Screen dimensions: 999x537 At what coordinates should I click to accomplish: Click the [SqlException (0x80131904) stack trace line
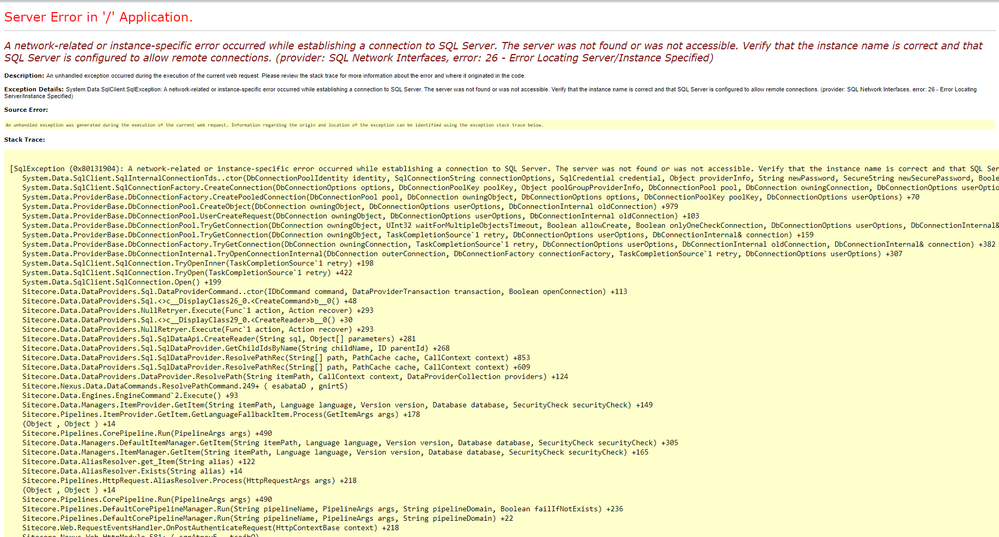pyautogui.click(x=504, y=169)
